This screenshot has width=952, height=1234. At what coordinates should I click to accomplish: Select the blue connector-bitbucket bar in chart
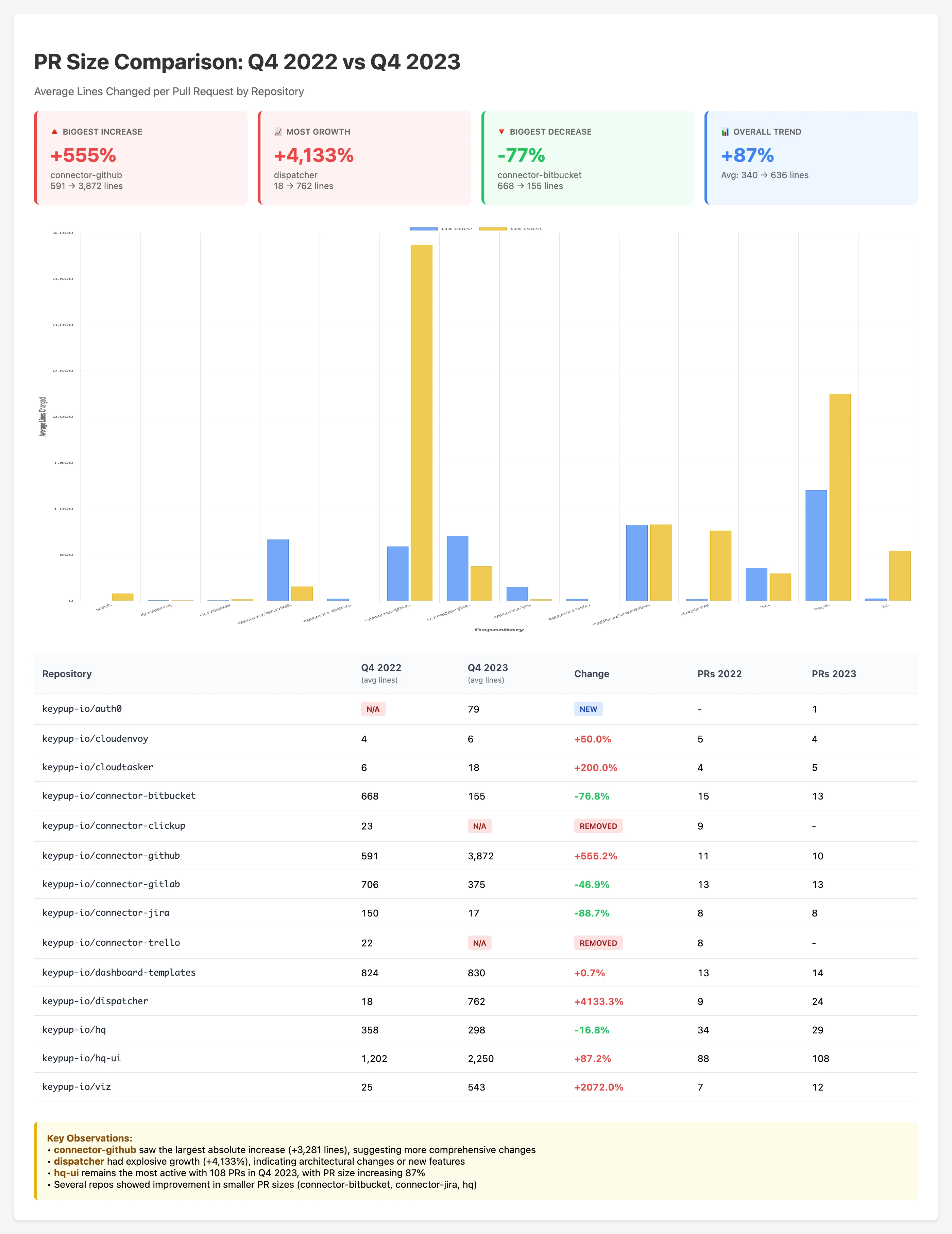point(278,570)
